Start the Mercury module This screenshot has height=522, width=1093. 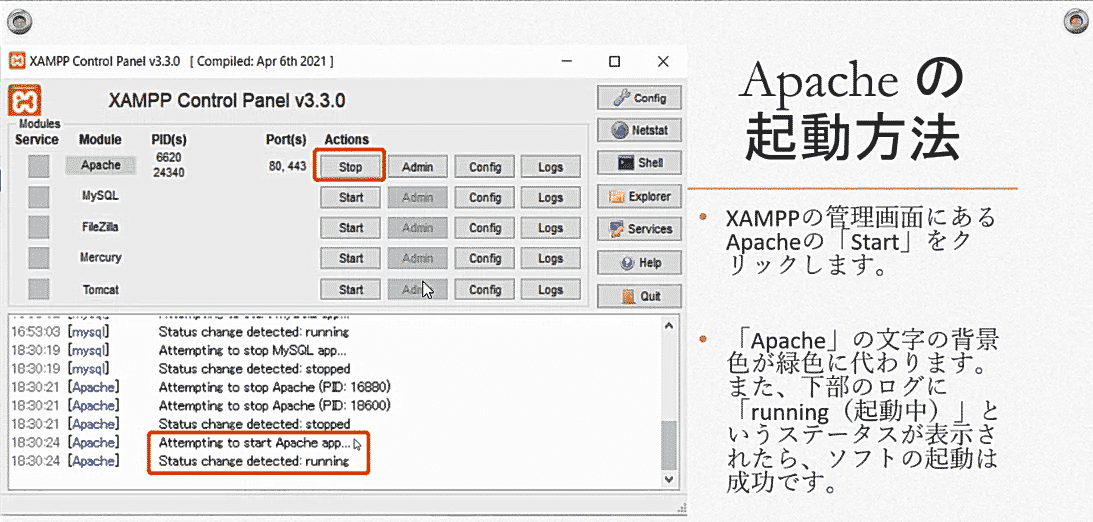[x=351, y=259]
